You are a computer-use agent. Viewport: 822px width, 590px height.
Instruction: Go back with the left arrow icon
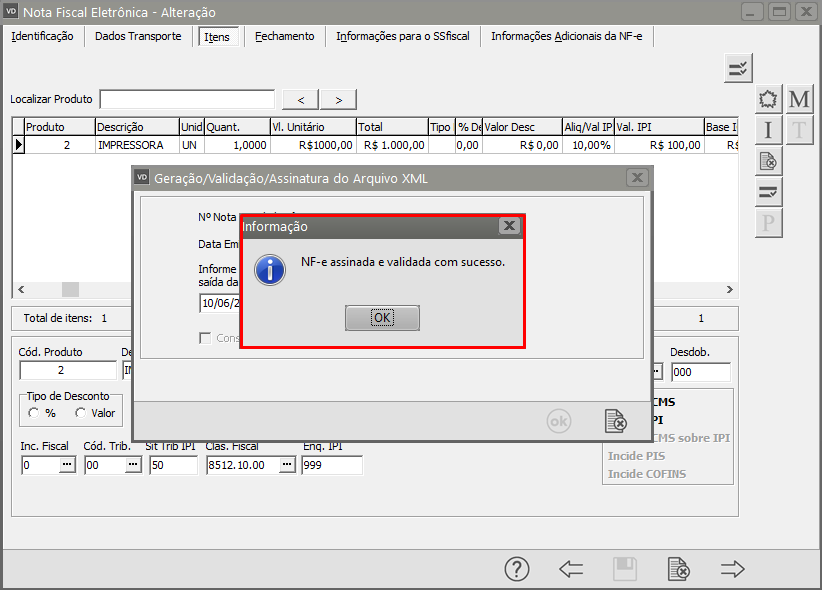pos(571,569)
